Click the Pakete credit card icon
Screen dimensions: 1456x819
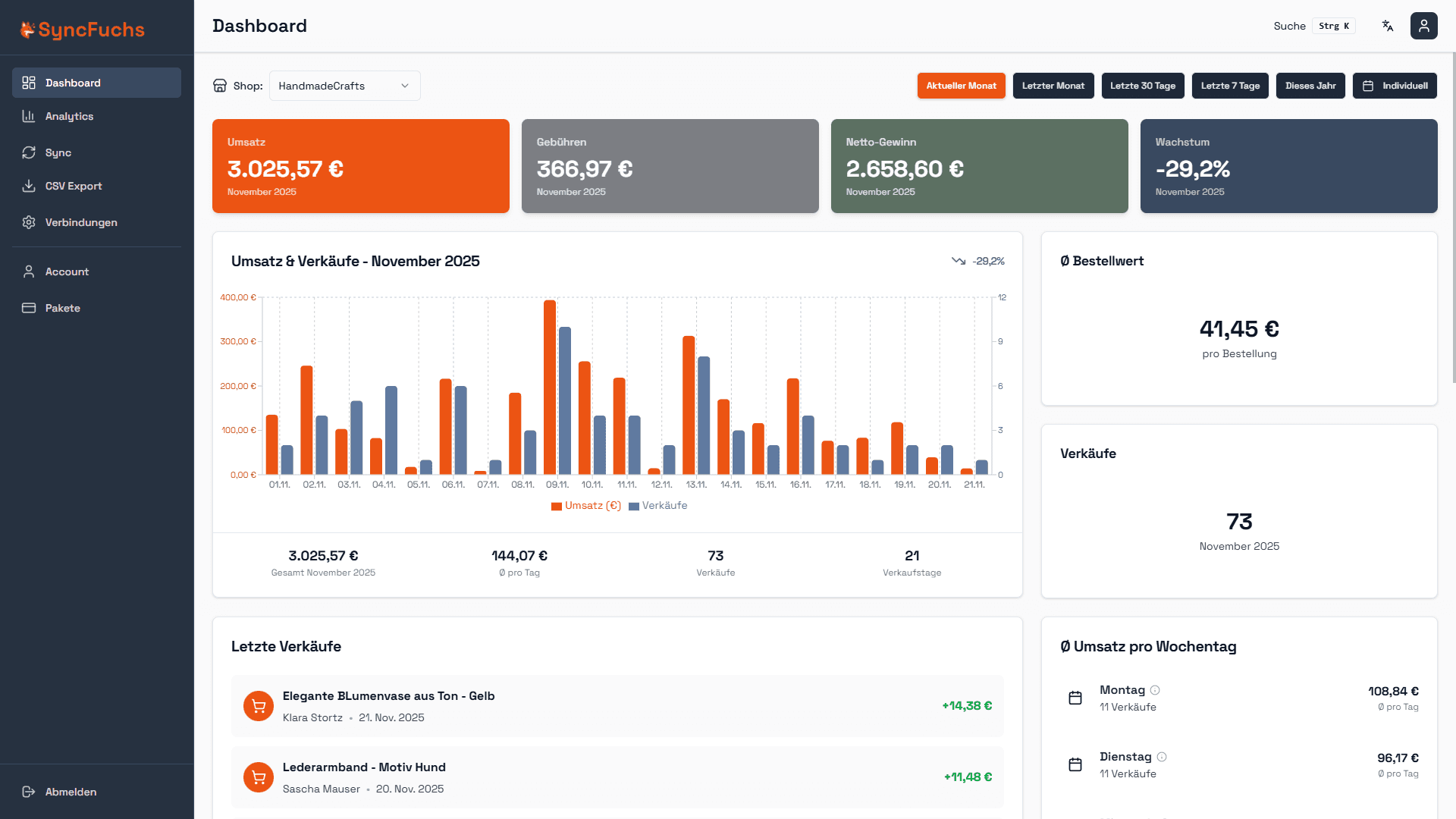click(x=29, y=308)
